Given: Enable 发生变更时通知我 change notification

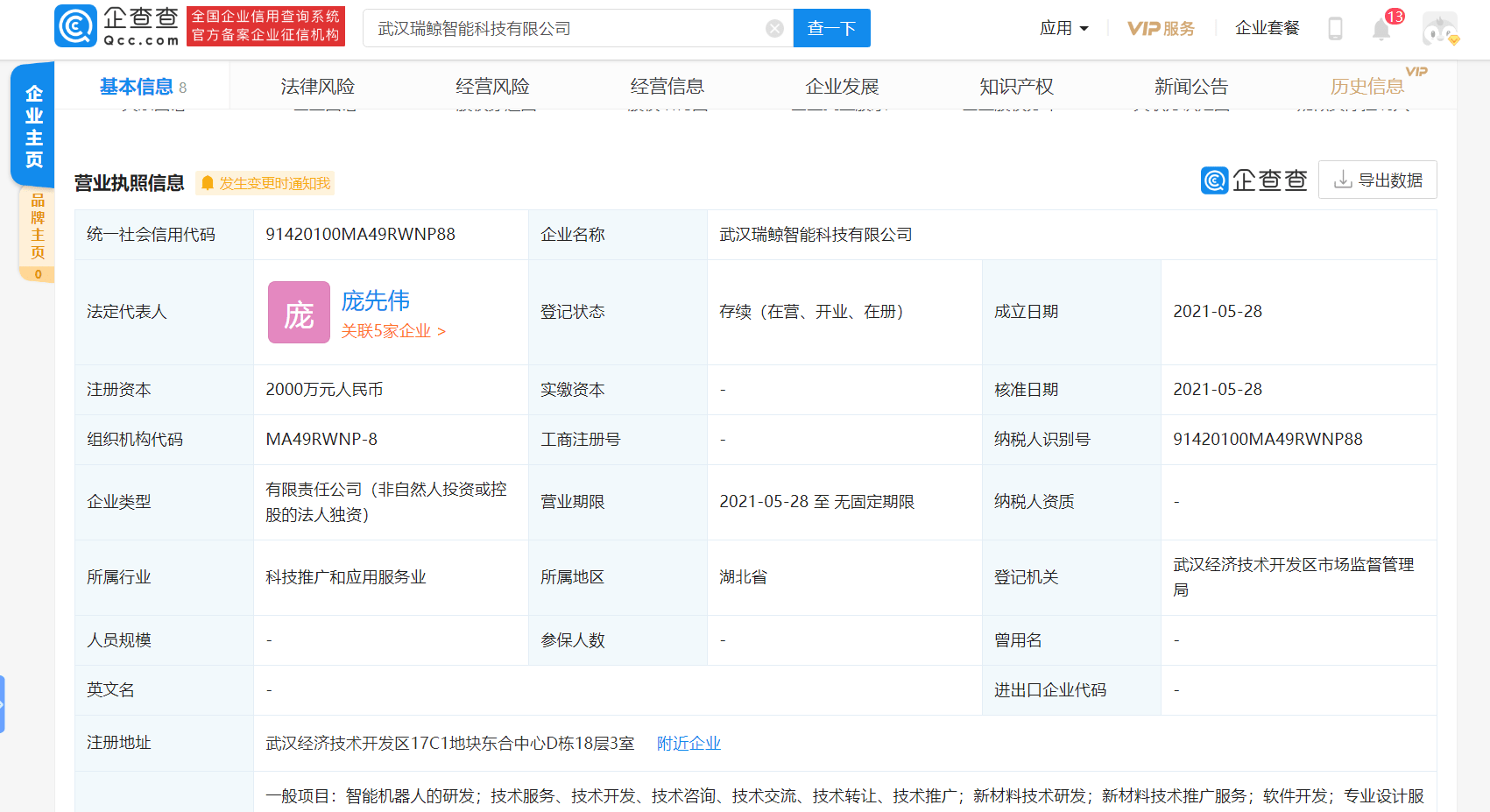Looking at the screenshot, I should tap(265, 183).
